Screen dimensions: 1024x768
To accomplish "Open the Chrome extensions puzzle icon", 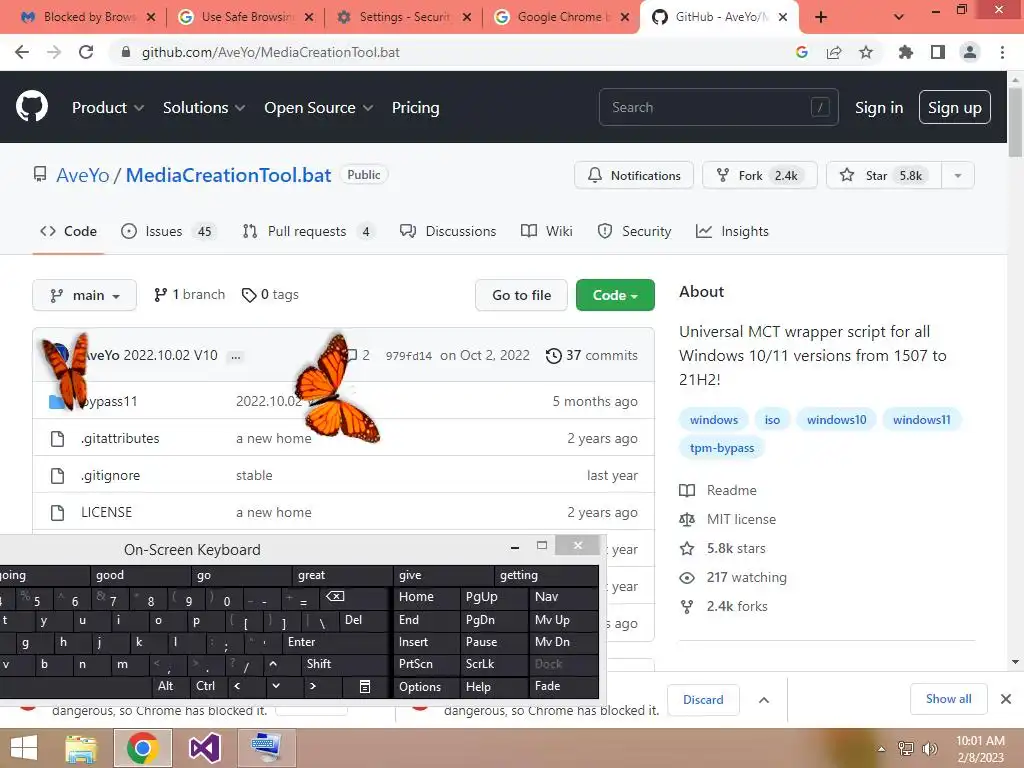I will pyautogui.click(x=906, y=52).
